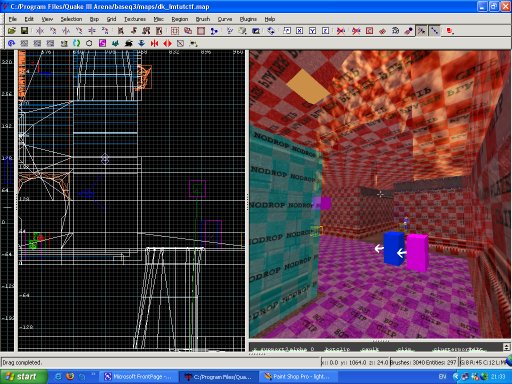The image size is (512, 384).
Task: Click the Select Partial Tall icon
Action: pyautogui.click(x=146, y=31)
